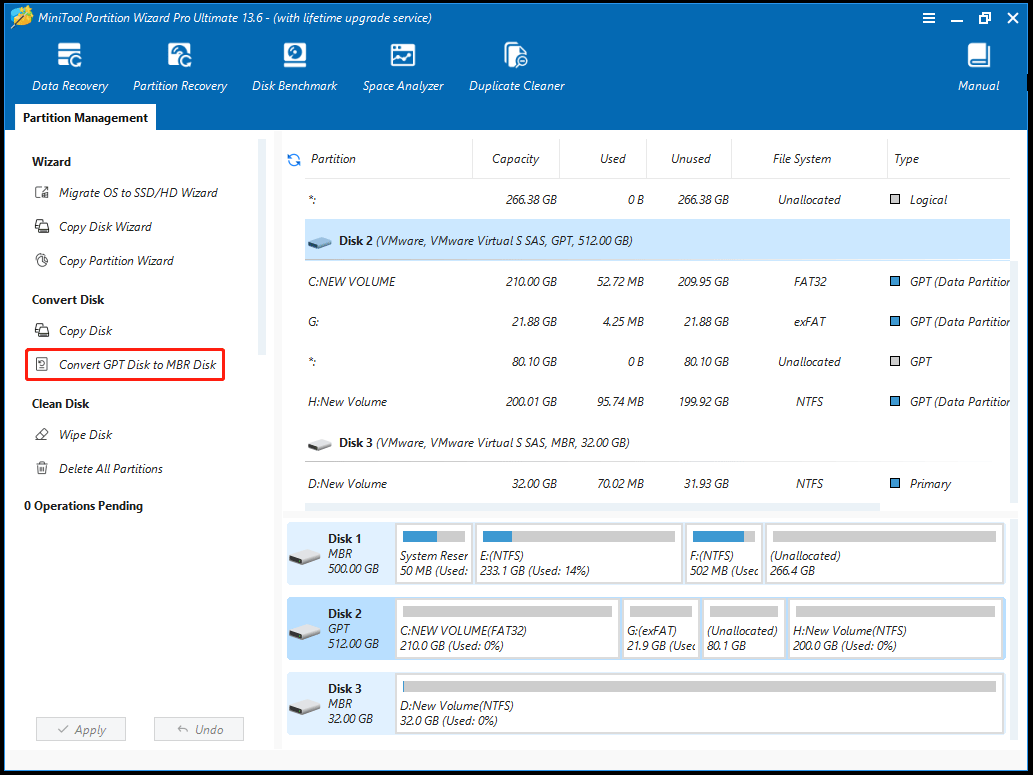Viewport: 1033px width, 775px height.
Task: Click the Undo button
Action: pyautogui.click(x=199, y=729)
